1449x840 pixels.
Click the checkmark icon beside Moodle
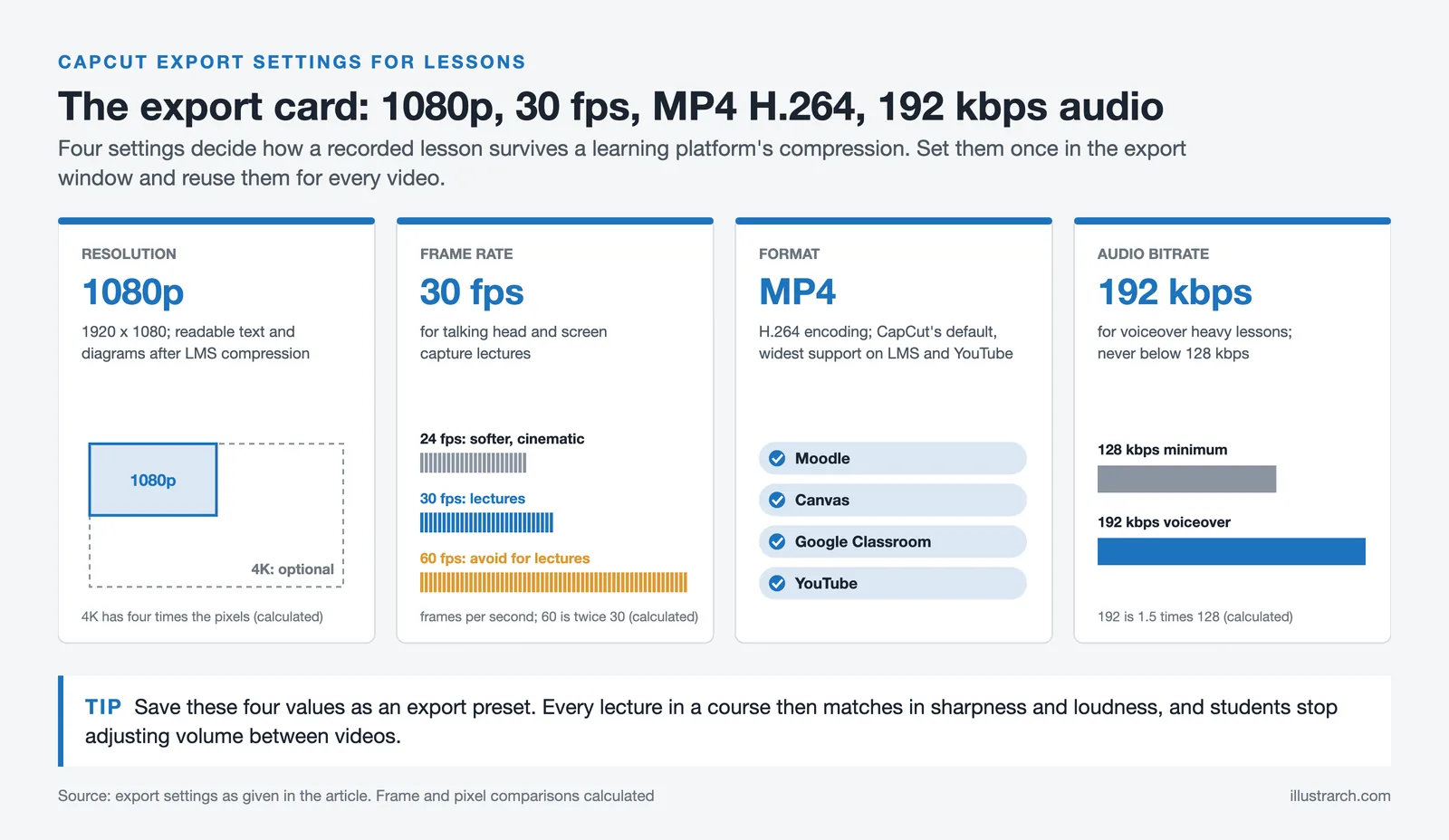pos(777,458)
